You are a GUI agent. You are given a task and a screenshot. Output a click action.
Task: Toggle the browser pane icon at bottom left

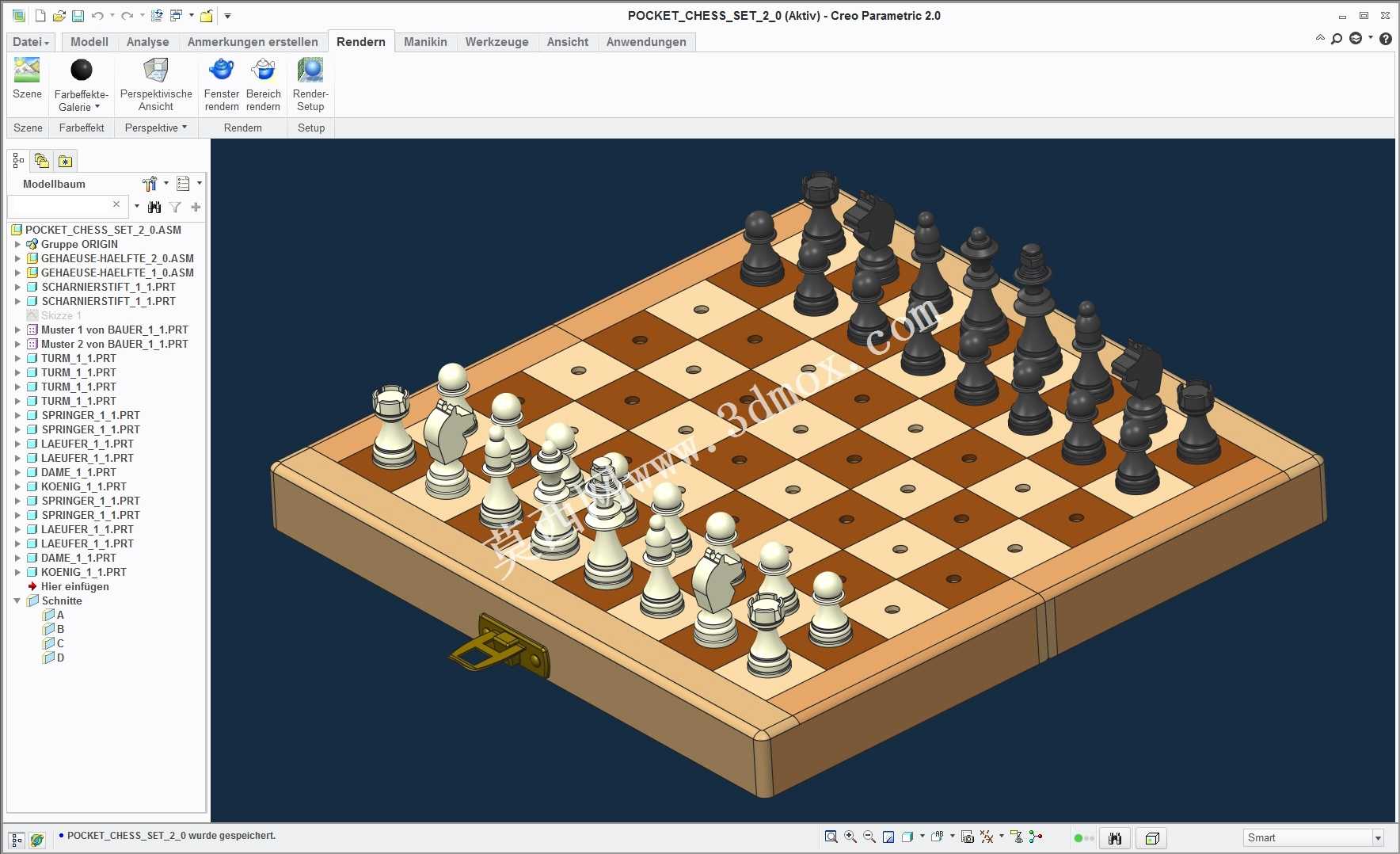pyautogui.click(x=36, y=840)
